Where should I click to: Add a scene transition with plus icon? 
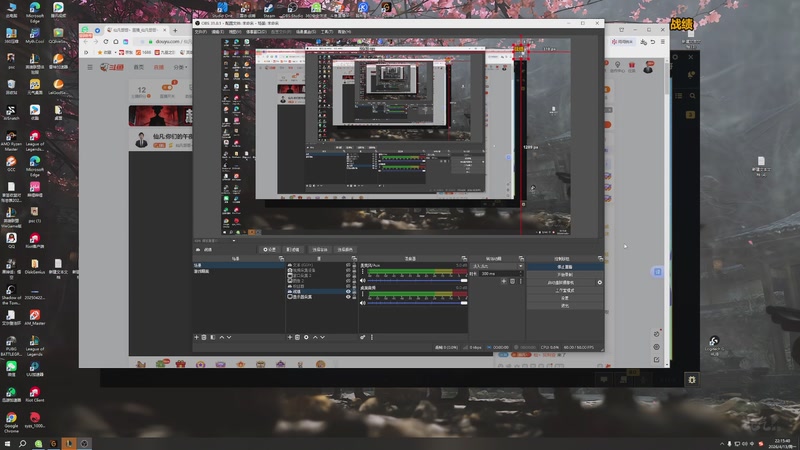point(504,281)
